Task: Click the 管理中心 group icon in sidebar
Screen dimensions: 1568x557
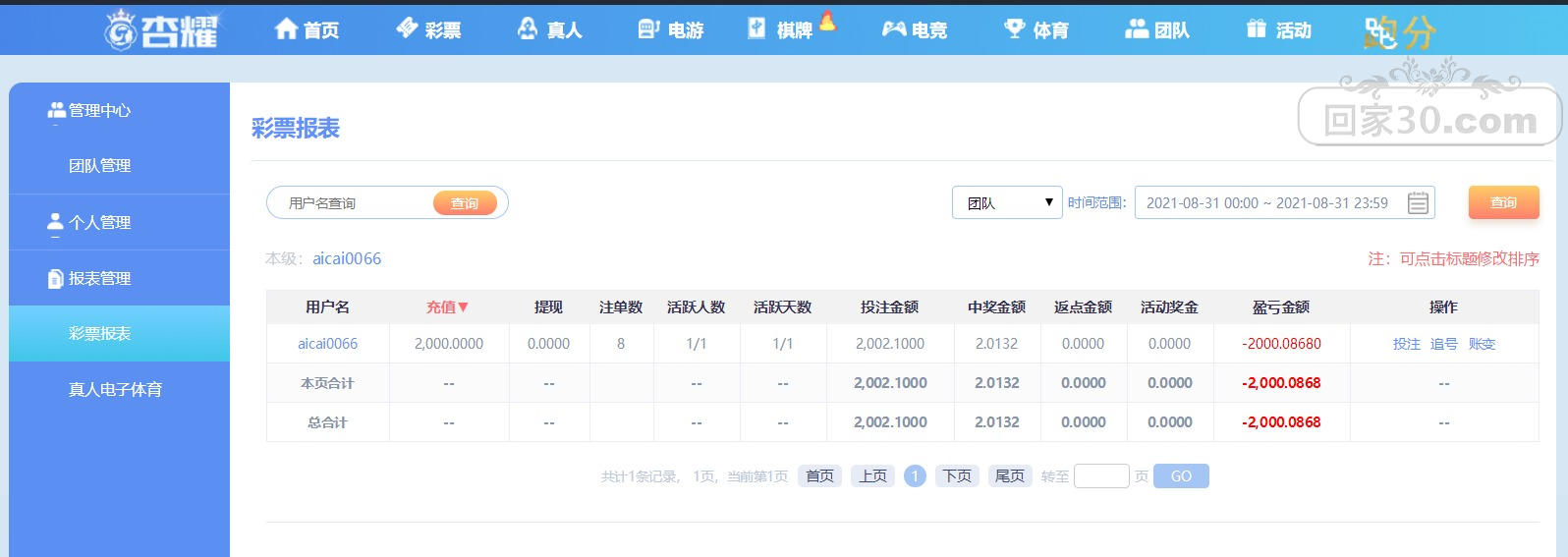Action: click(57, 110)
